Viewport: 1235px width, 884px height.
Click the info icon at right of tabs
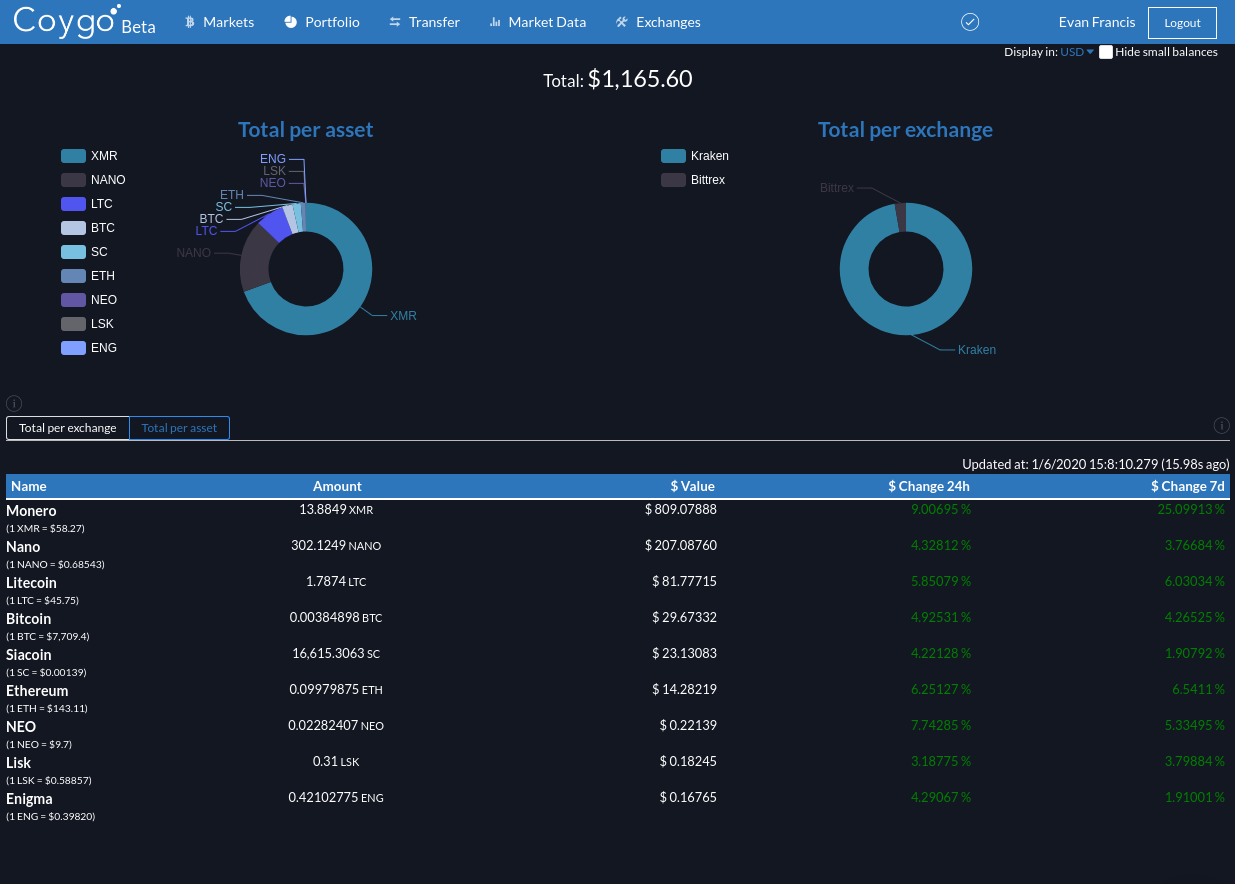(1222, 425)
